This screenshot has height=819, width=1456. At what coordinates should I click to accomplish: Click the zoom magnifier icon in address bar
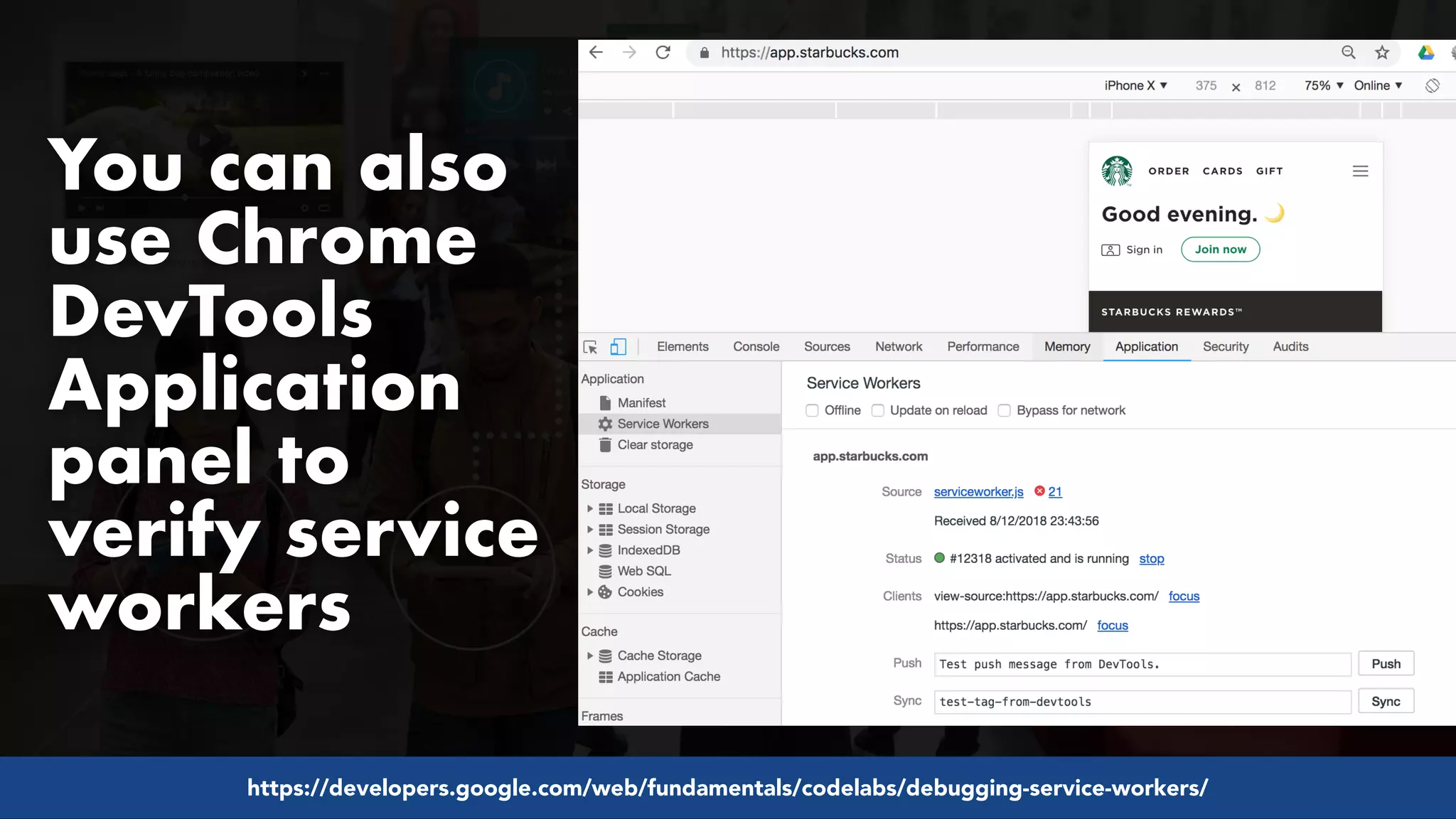1348,53
